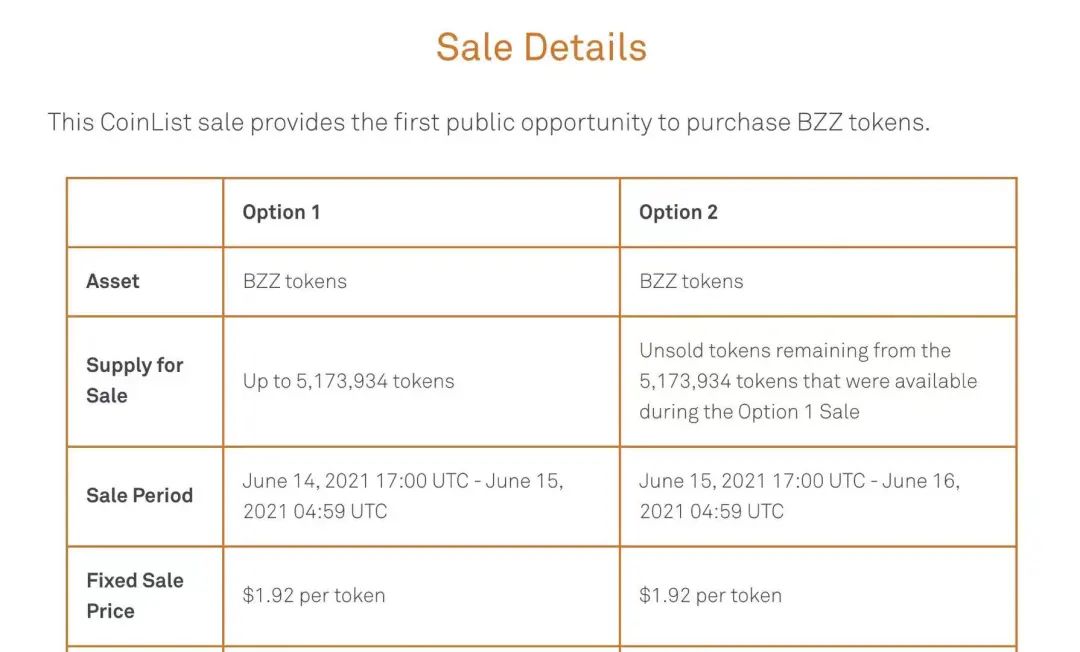
Task: Click BZZ tokens under Option 1
Action: (295, 281)
